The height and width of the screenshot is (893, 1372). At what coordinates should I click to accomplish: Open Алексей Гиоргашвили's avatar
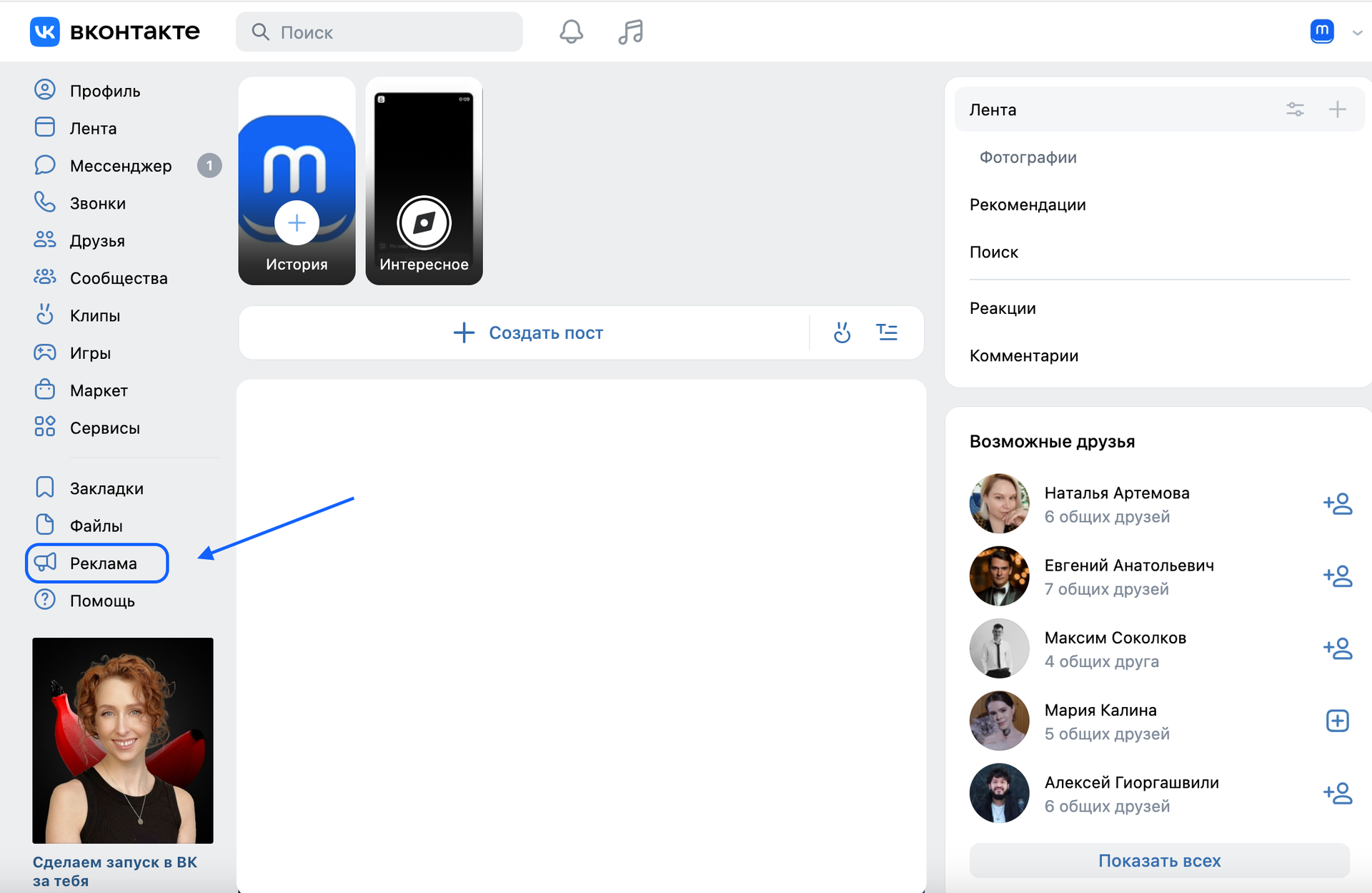(999, 793)
